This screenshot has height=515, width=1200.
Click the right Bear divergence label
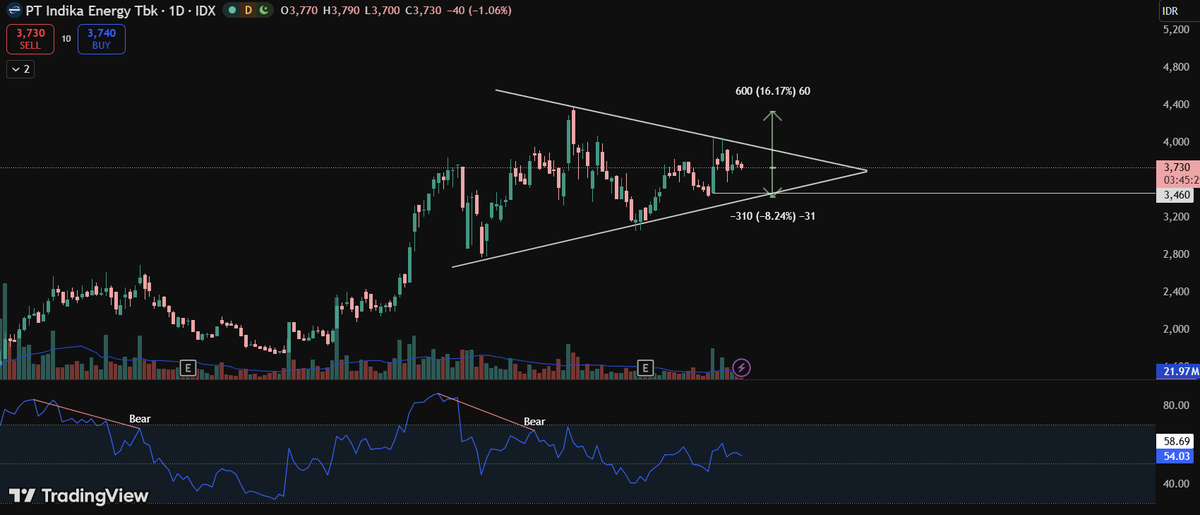[x=535, y=422]
